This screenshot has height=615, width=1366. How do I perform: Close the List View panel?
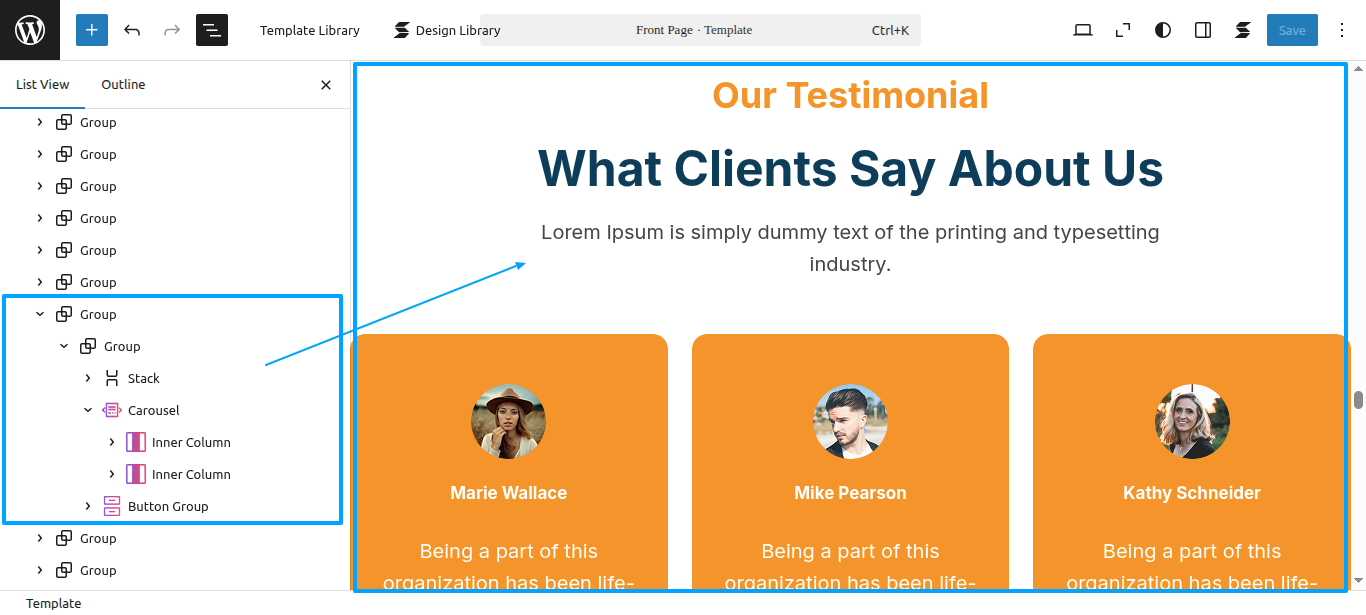(326, 85)
